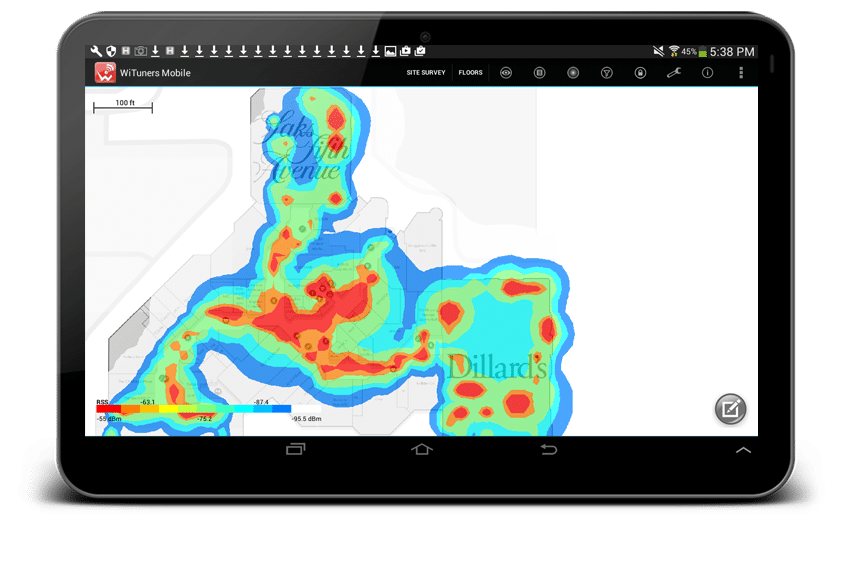Image resolution: width=845 pixels, height=564 pixels.
Task: Click the -63.1 legend value
Action: (x=147, y=402)
